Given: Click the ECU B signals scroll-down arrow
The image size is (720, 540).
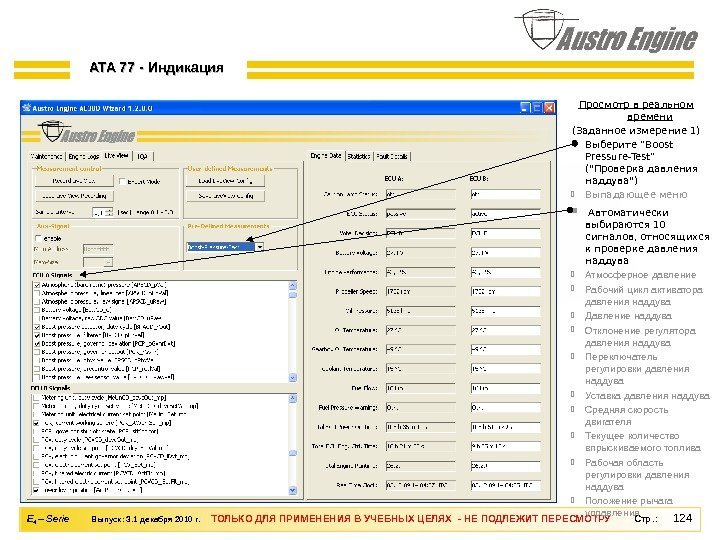Looking at the screenshot, I should pos(293,490).
